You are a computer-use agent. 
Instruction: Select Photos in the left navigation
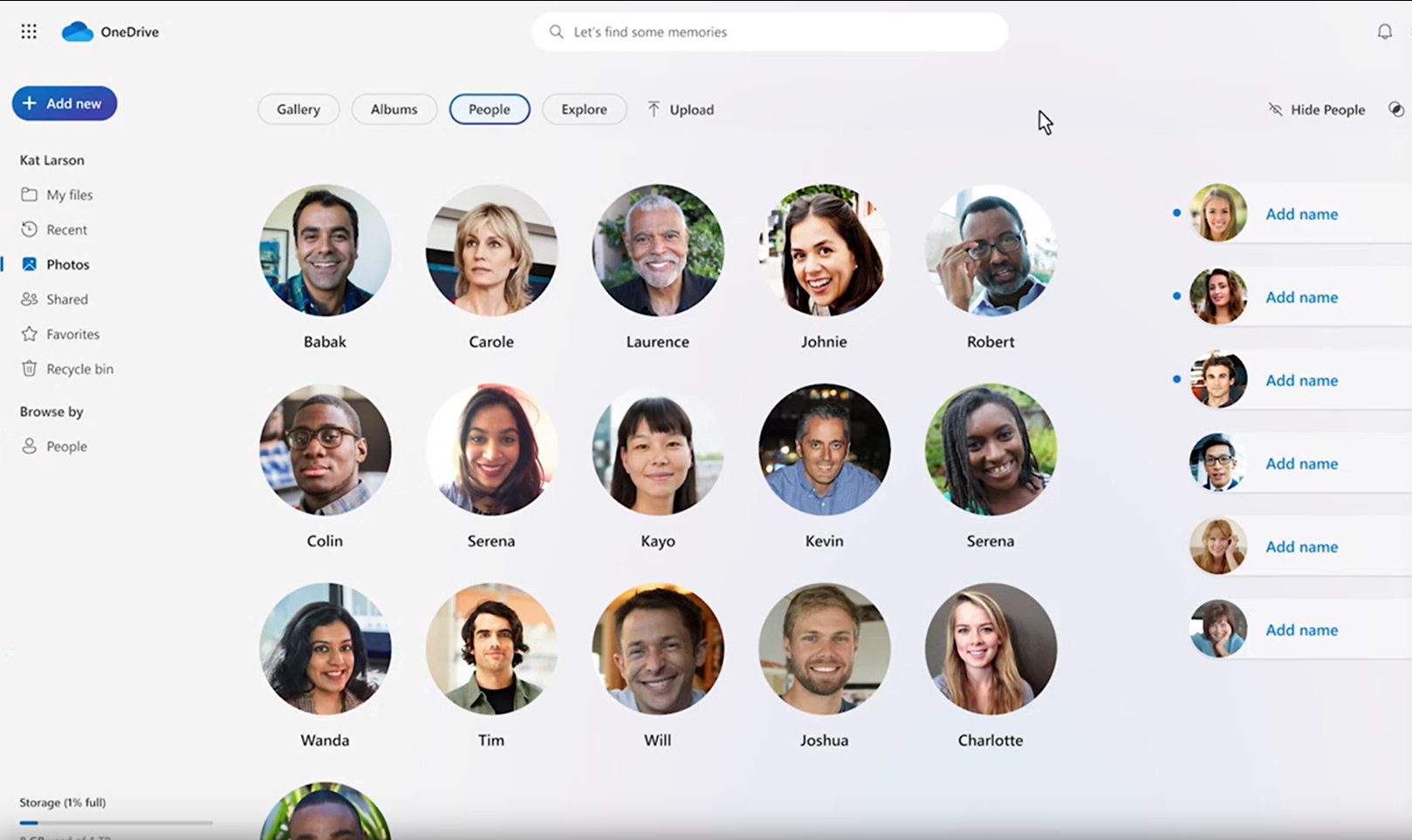point(55,264)
